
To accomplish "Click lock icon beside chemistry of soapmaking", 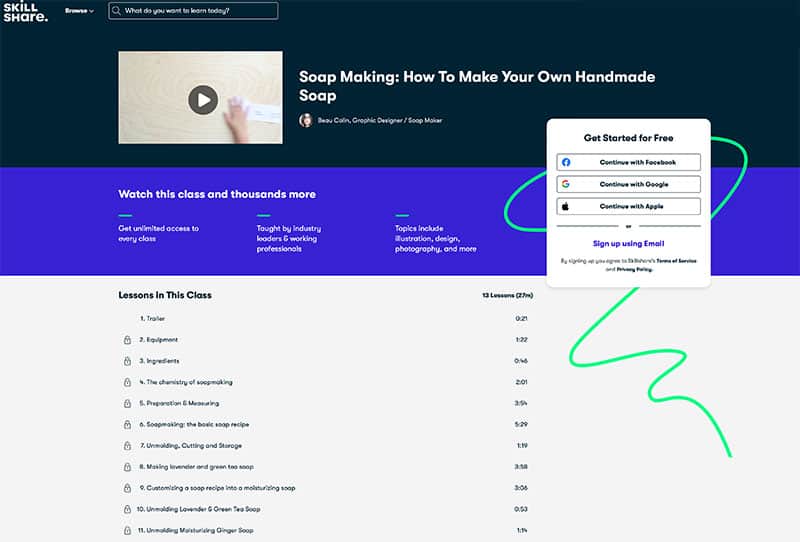I will point(128,382).
